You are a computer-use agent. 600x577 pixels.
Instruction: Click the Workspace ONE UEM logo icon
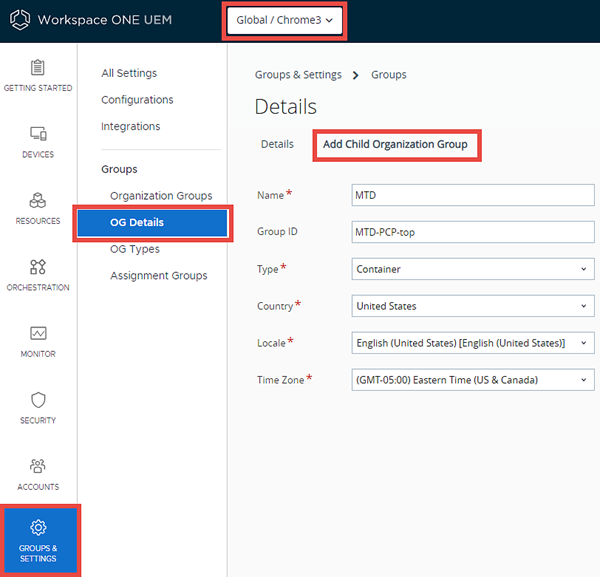[x=20, y=20]
